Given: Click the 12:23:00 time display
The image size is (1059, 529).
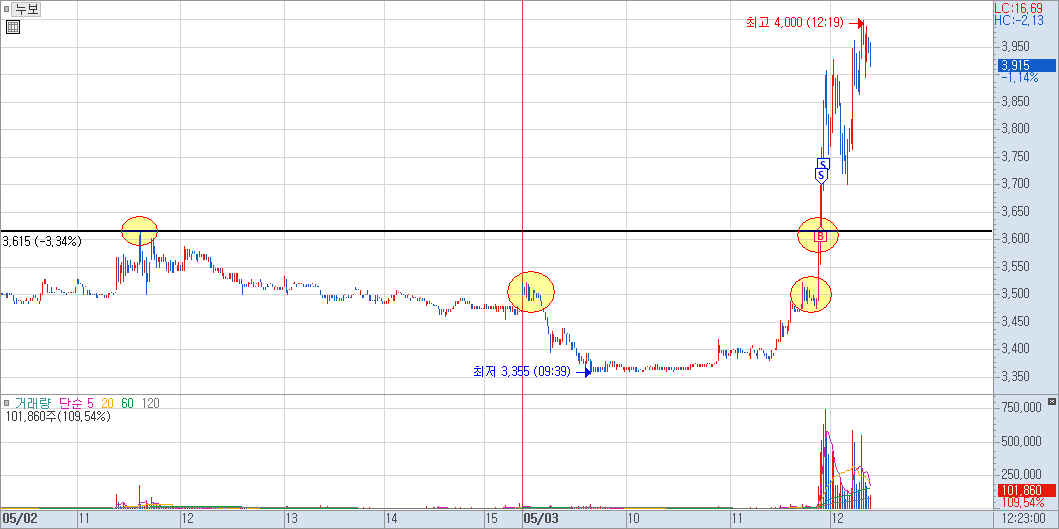Looking at the screenshot, I should tap(1025, 519).
